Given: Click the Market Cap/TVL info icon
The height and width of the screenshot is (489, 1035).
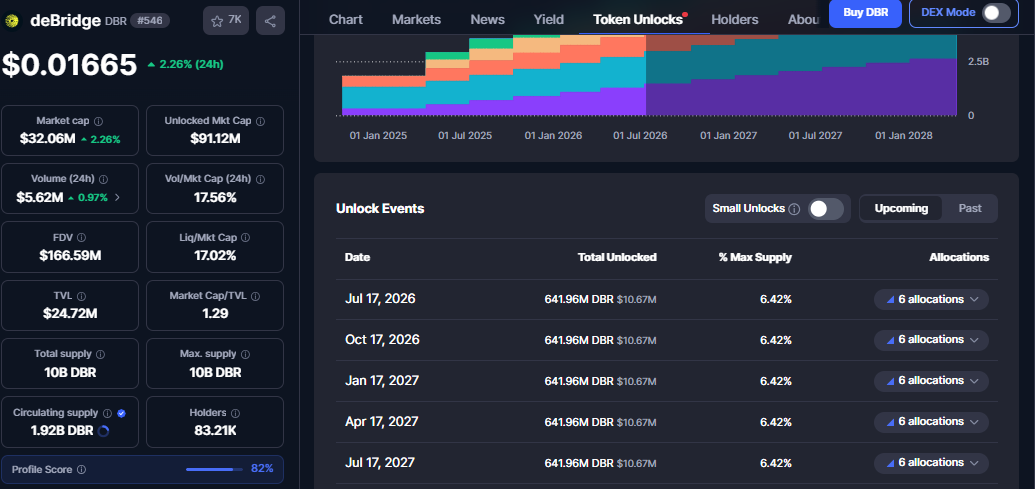Looking at the screenshot, I should point(255,296).
